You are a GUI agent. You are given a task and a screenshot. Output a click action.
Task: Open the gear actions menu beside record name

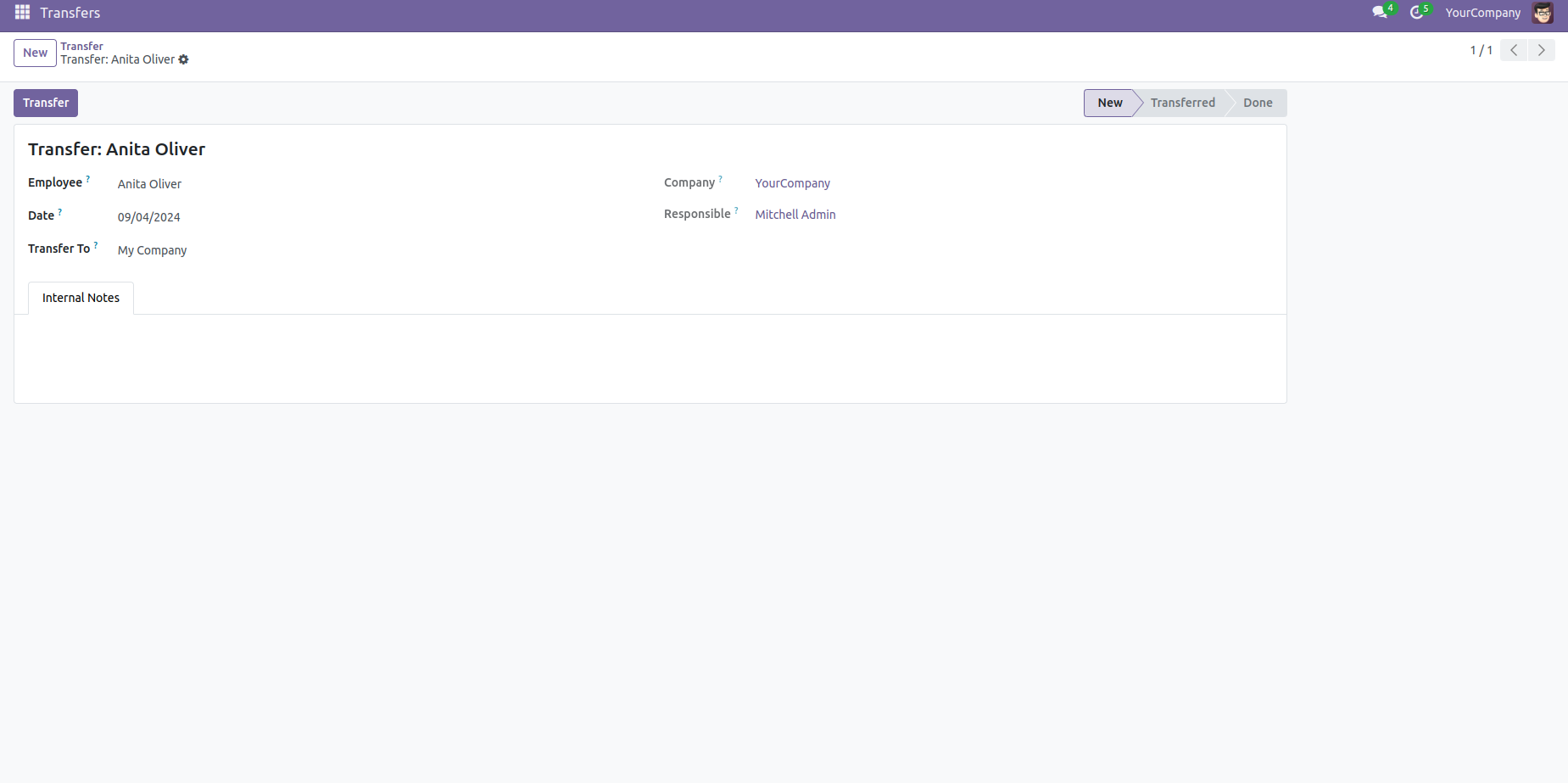184,59
